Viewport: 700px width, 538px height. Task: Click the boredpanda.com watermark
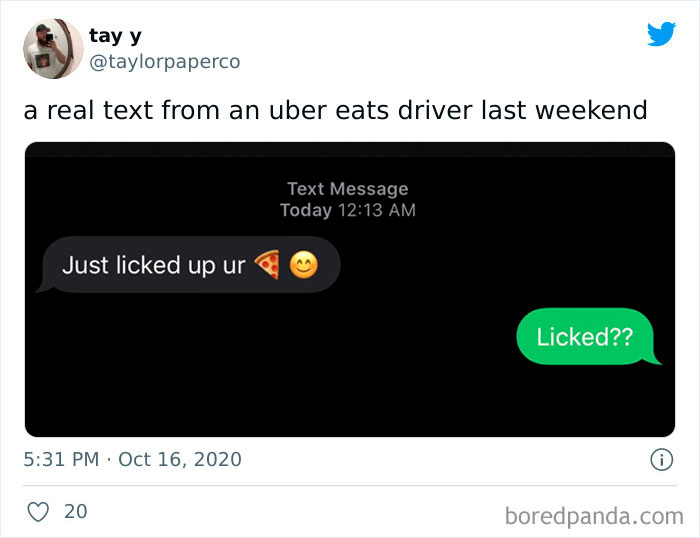coord(594,516)
